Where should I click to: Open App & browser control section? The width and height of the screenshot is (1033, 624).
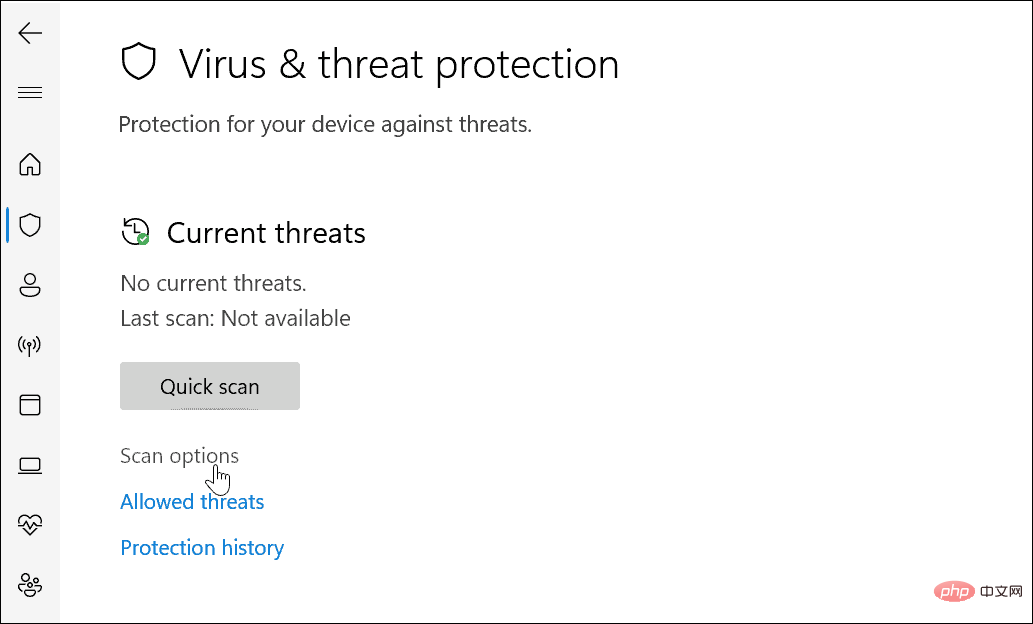pyautogui.click(x=30, y=405)
